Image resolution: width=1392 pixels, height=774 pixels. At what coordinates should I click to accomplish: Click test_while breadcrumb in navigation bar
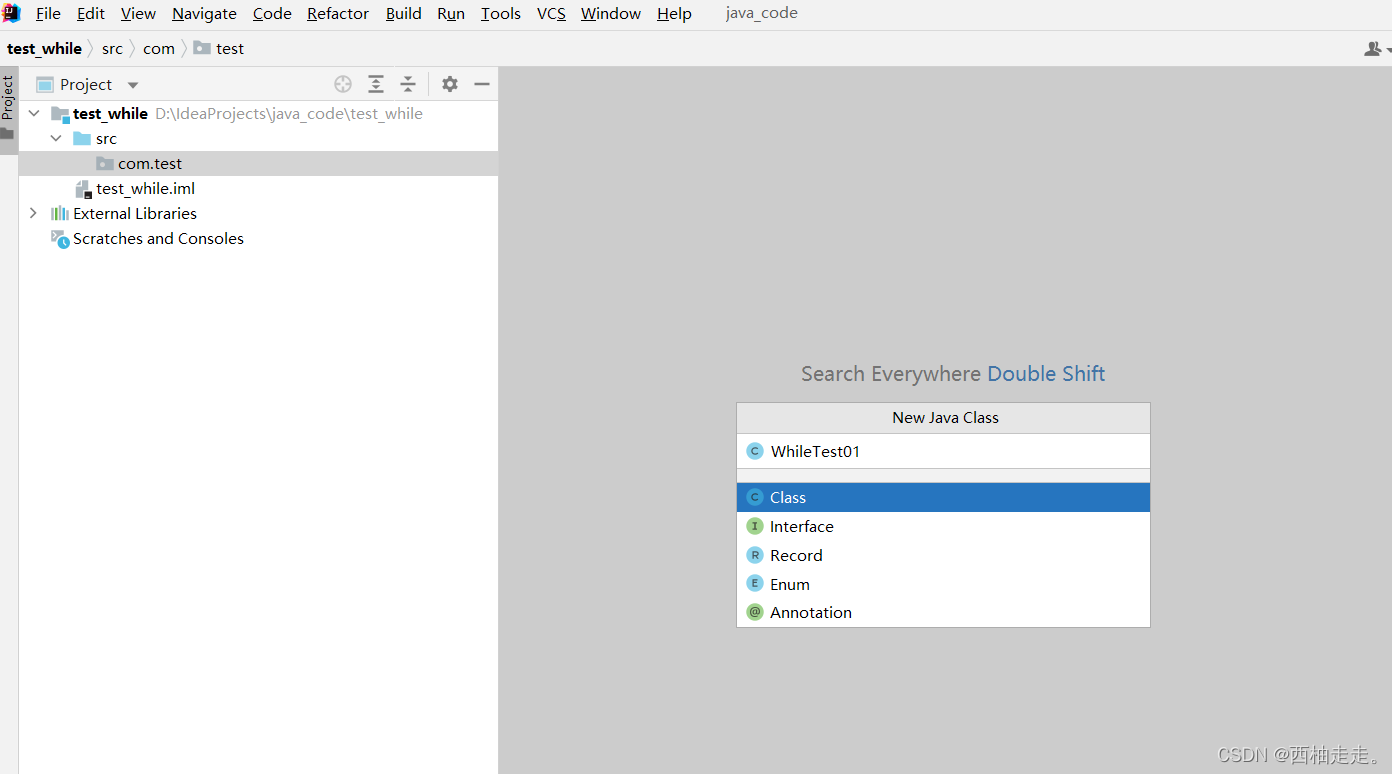click(x=44, y=48)
